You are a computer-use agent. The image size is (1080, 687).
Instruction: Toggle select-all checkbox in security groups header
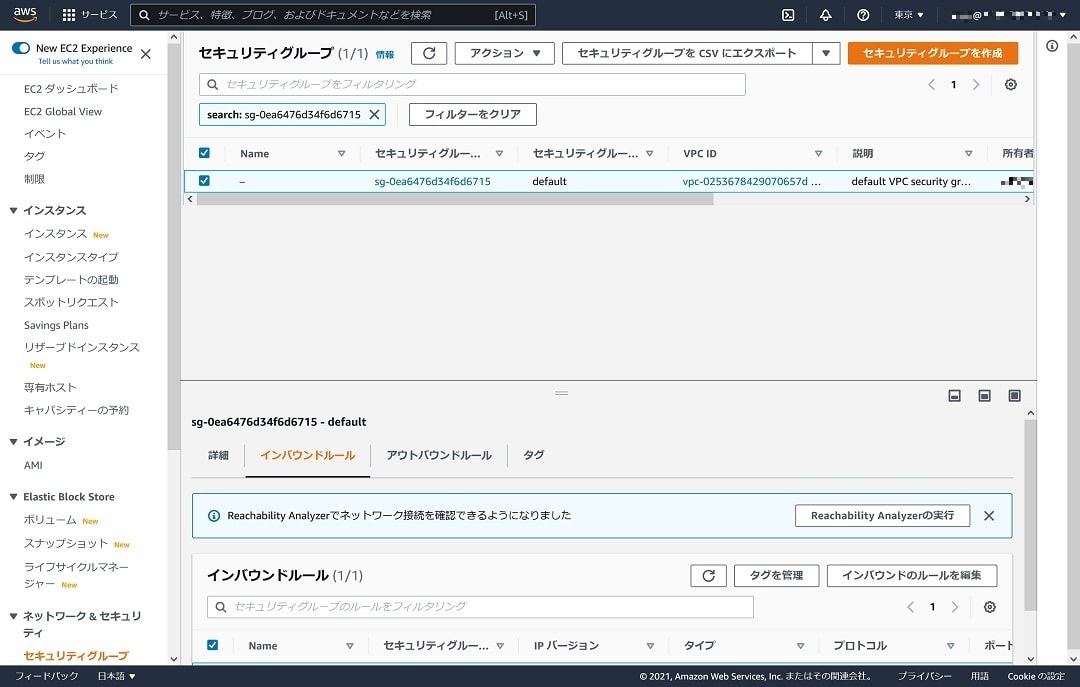coord(204,153)
